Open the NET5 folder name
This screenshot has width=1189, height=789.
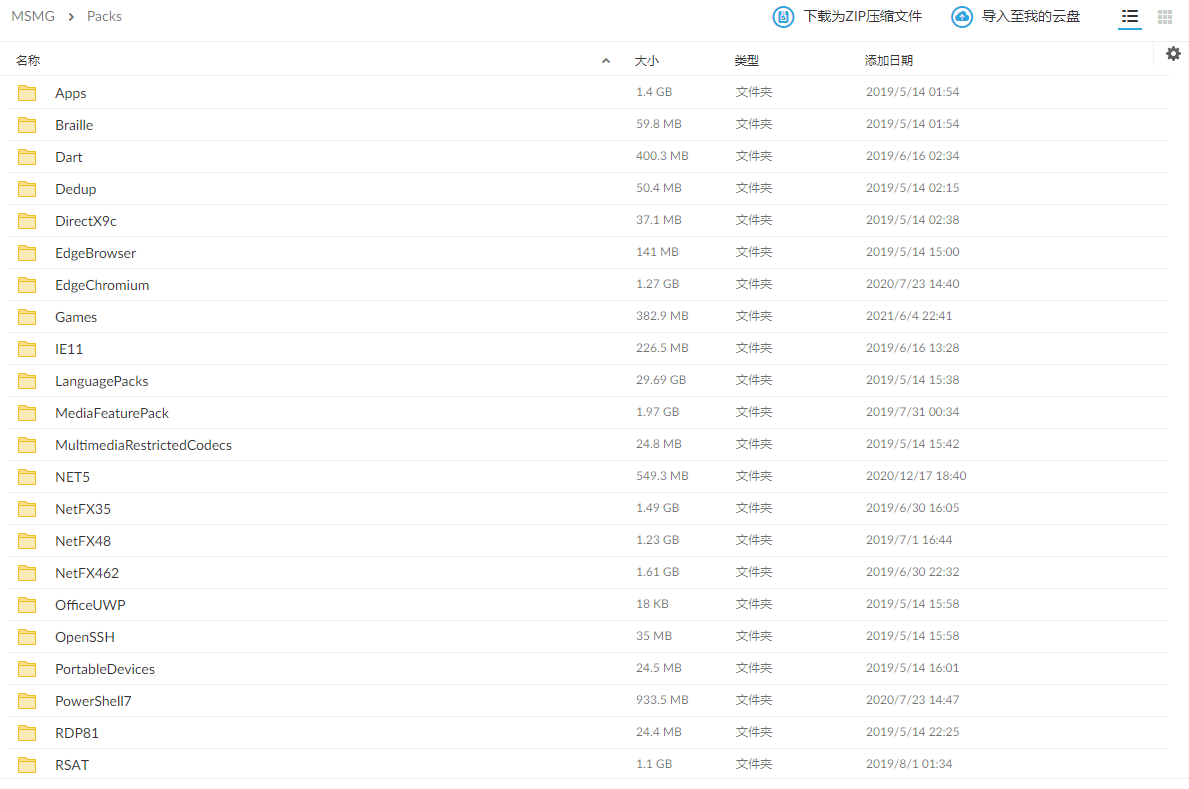point(73,477)
